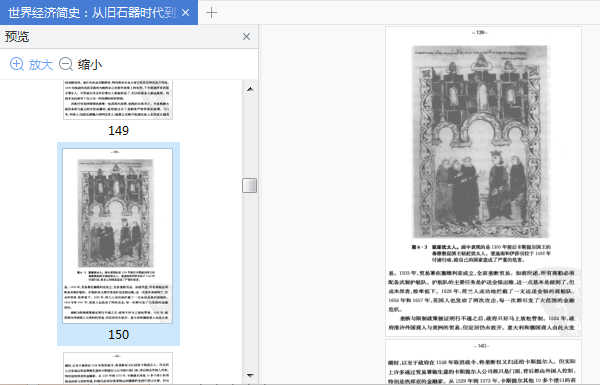Screen dimensions: 600x385
Task: Click the page 139 header number
Action: [480, 33]
